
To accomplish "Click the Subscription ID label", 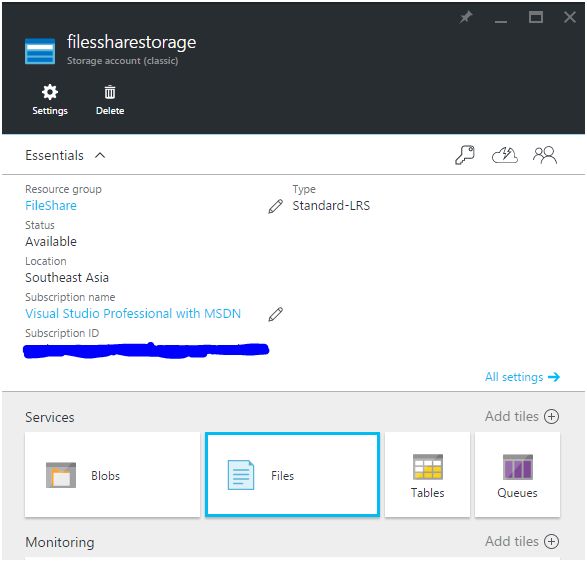I will (x=62, y=333).
